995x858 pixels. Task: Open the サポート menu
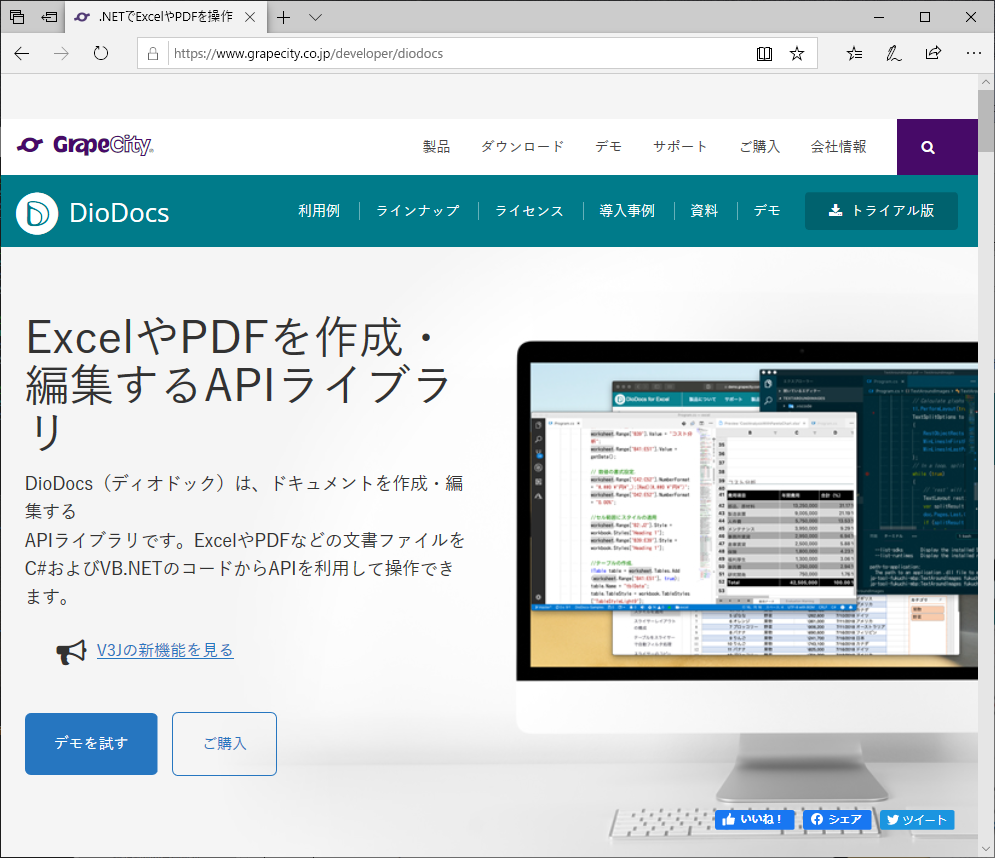point(680,147)
